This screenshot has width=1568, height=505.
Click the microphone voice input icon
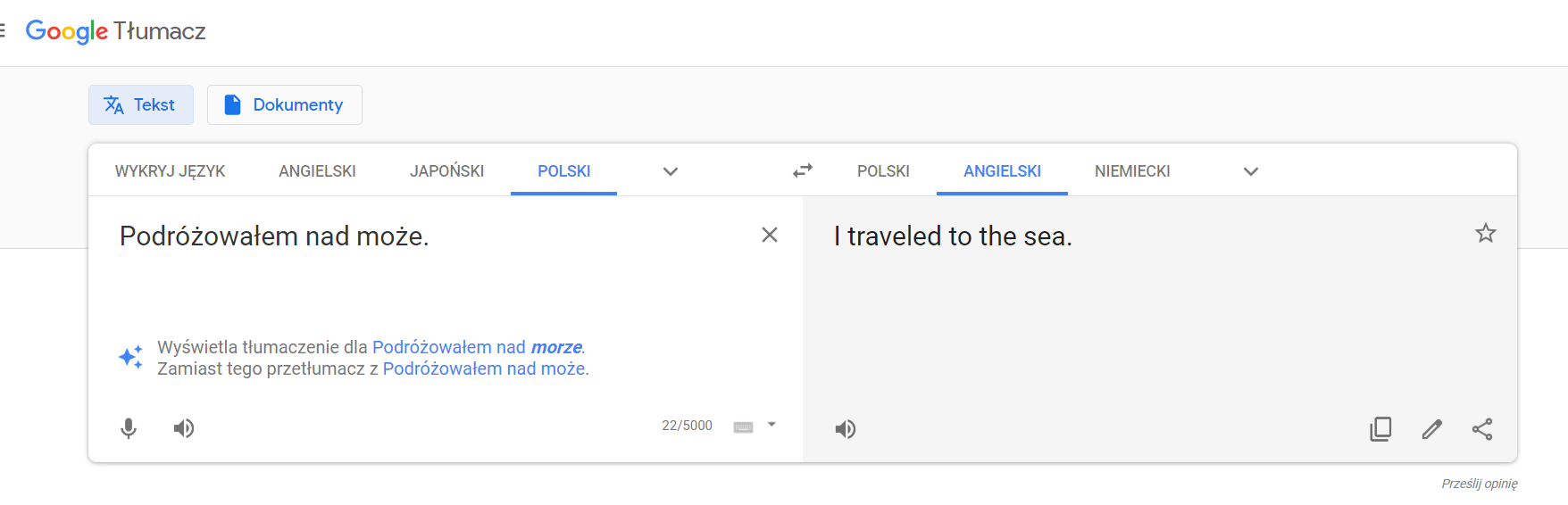click(x=129, y=428)
